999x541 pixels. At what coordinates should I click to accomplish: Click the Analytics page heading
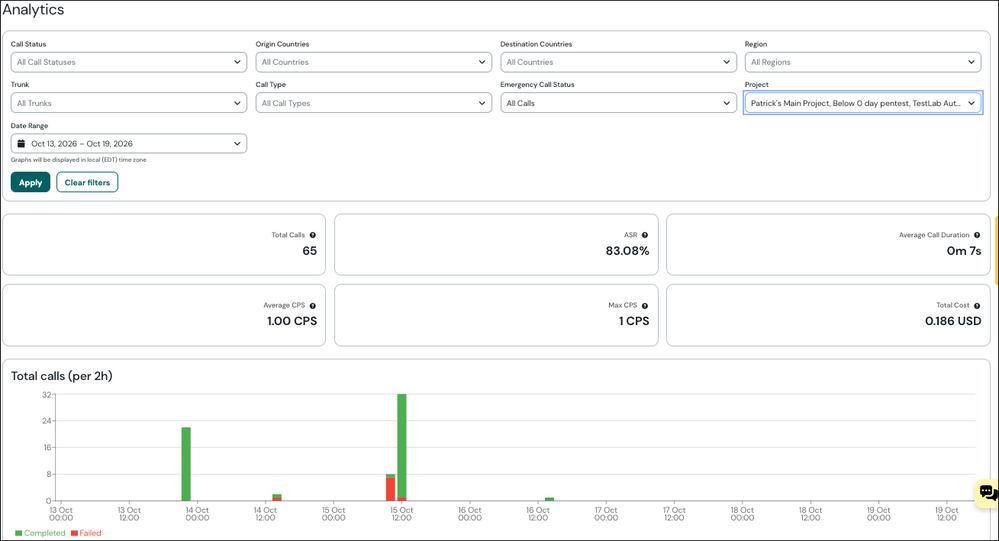33,10
